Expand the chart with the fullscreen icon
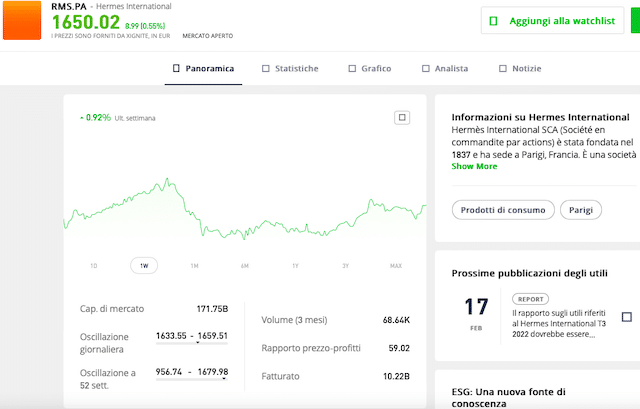640x409 pixels. pyautogui.click(x=402, y=118)
